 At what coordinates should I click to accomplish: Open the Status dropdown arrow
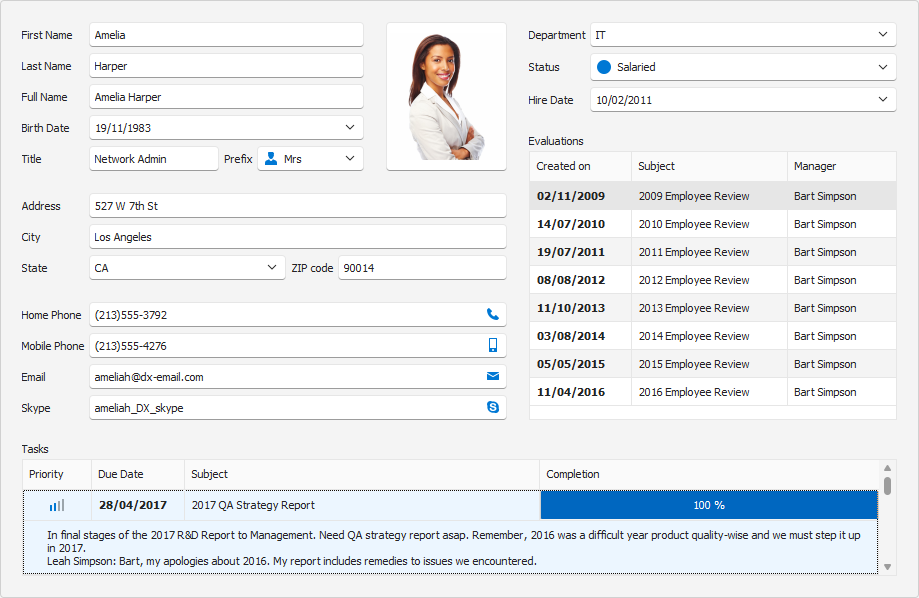pyautogui.click(x=883, y=67)
